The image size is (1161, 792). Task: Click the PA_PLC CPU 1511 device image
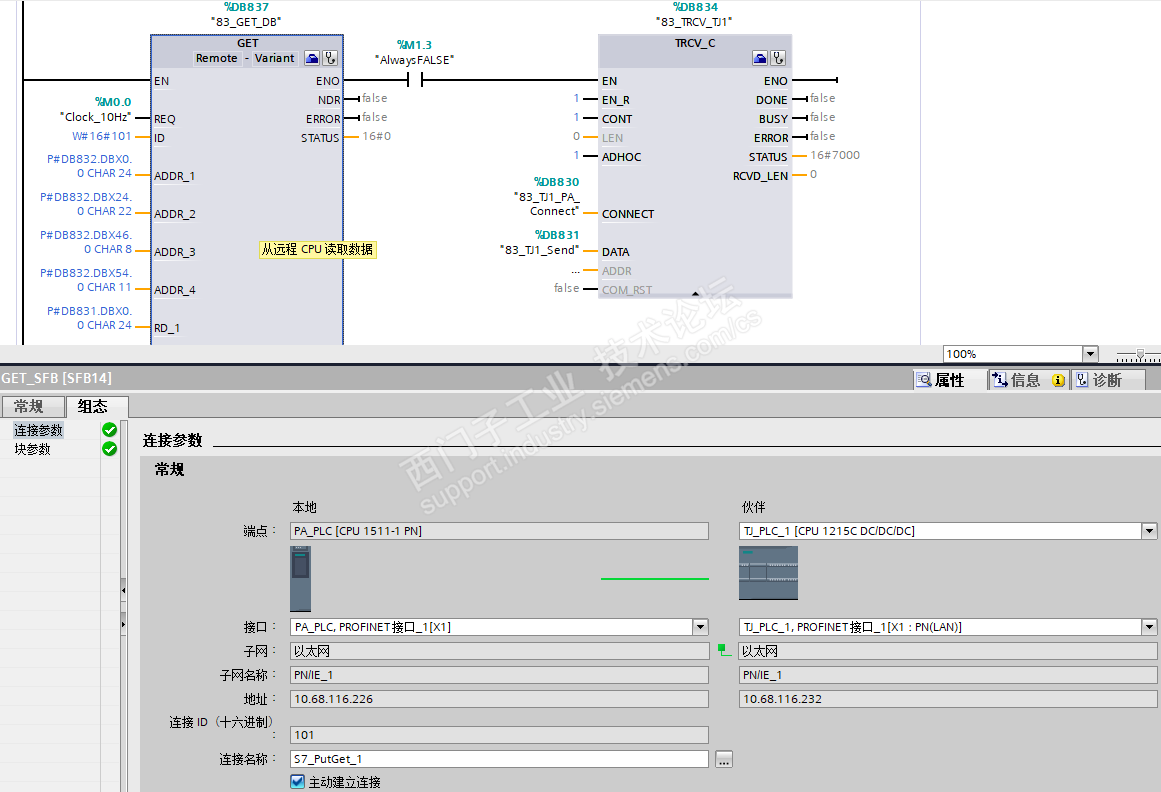(301, 579)
